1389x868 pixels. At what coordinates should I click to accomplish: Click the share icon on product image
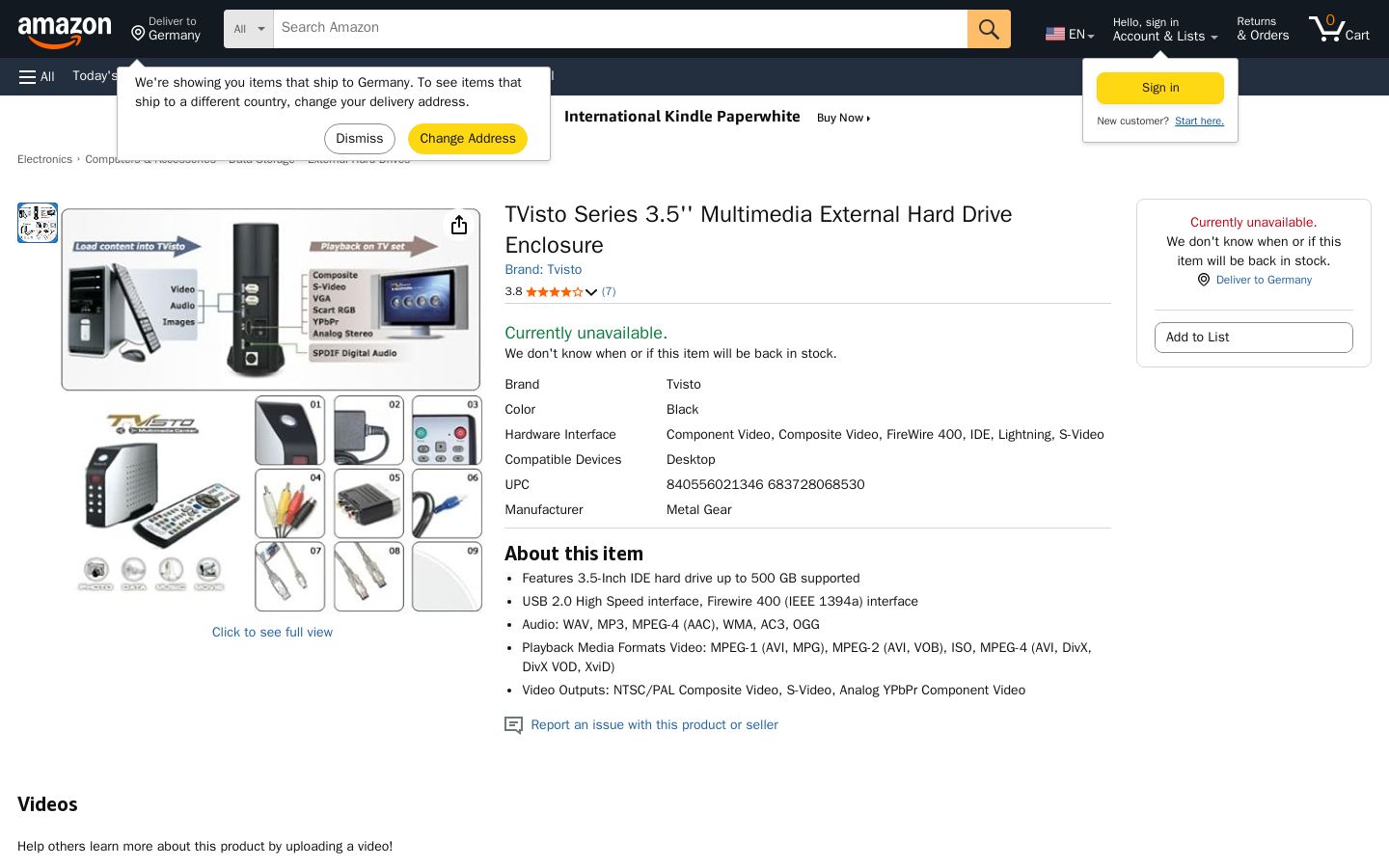tap(459, 225)
